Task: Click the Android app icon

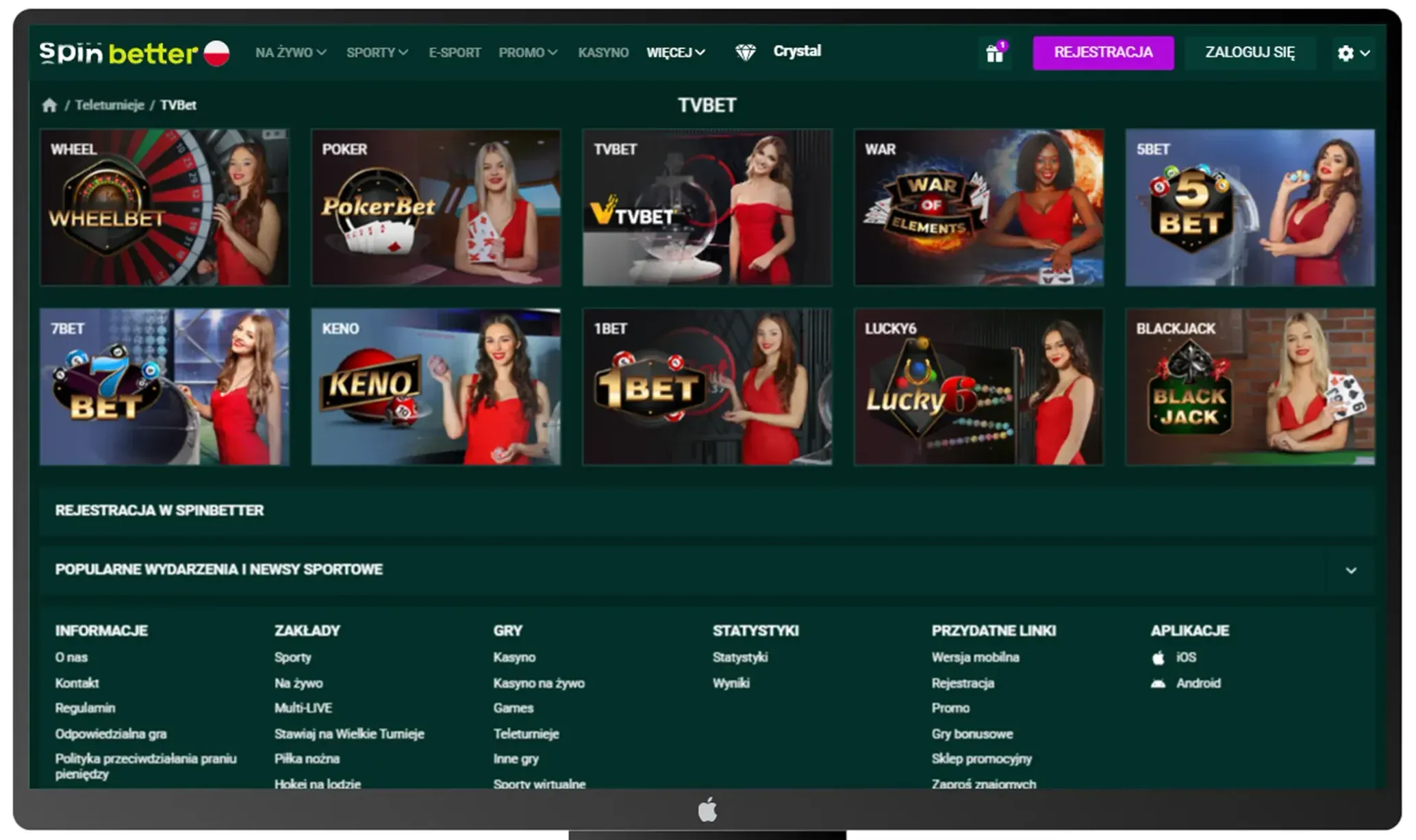Action: tap(1158, 683)
